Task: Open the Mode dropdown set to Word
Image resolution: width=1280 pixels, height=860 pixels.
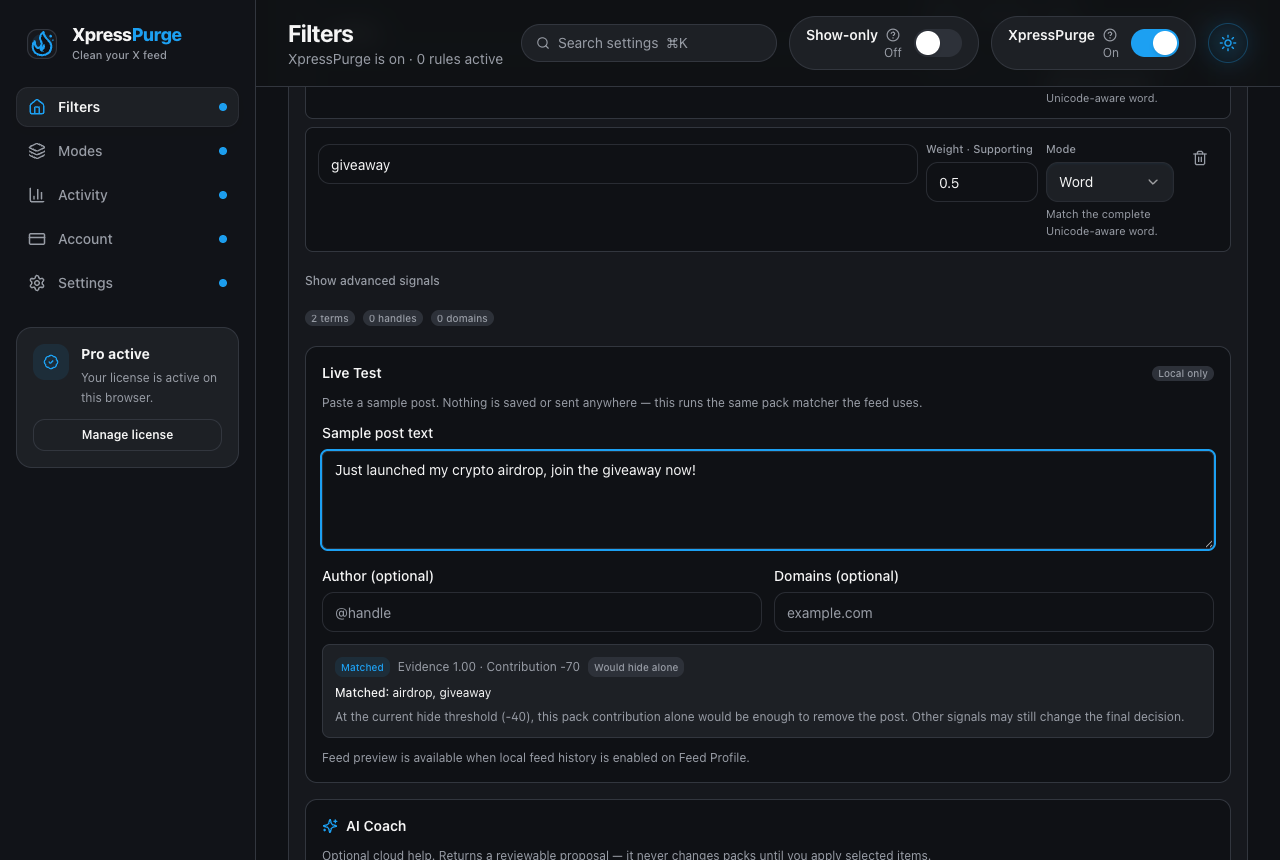Action: [1110, 182]
